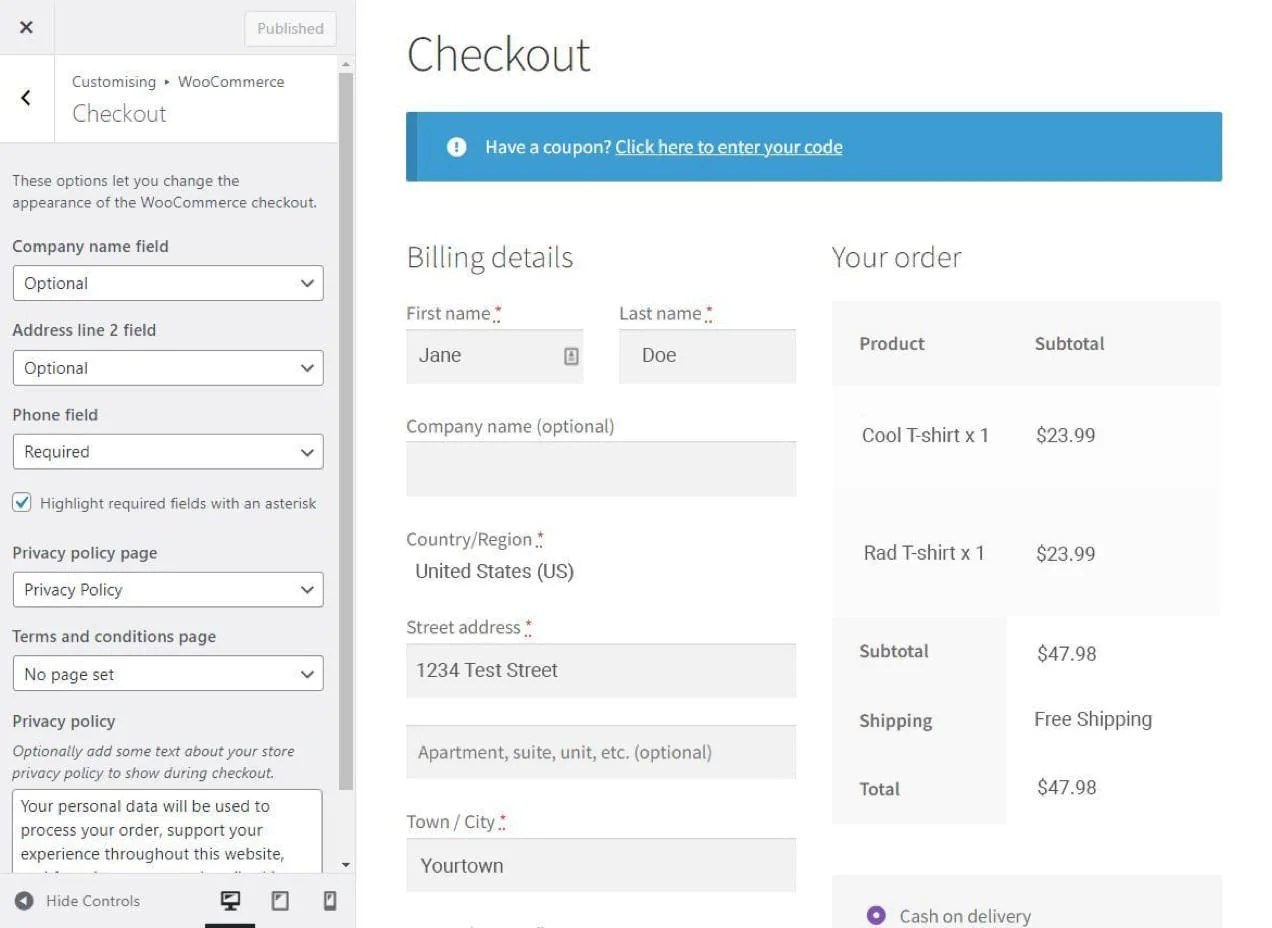
Task: Close the Customizer with the X
Action: [25, 27]
